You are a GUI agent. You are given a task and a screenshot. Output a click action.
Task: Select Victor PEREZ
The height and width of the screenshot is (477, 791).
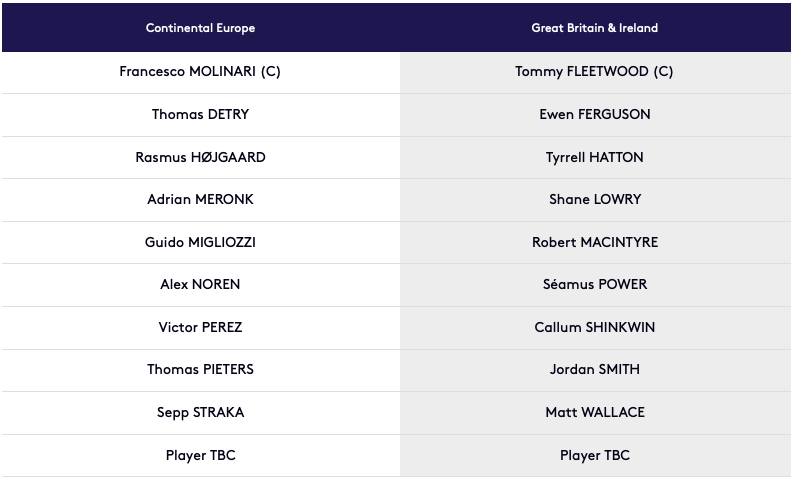point(200,327)
